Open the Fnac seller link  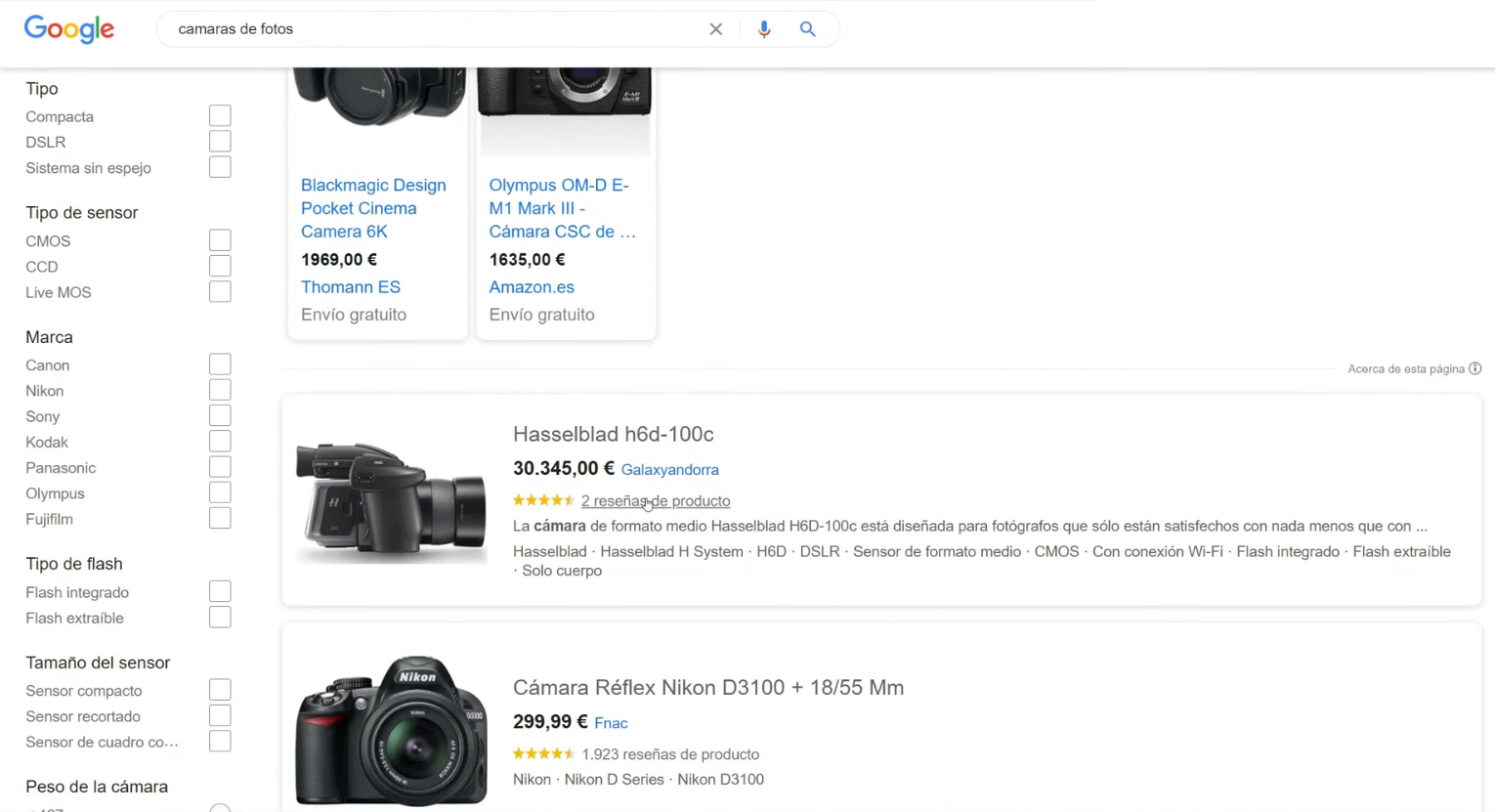(x=611, y=723)
